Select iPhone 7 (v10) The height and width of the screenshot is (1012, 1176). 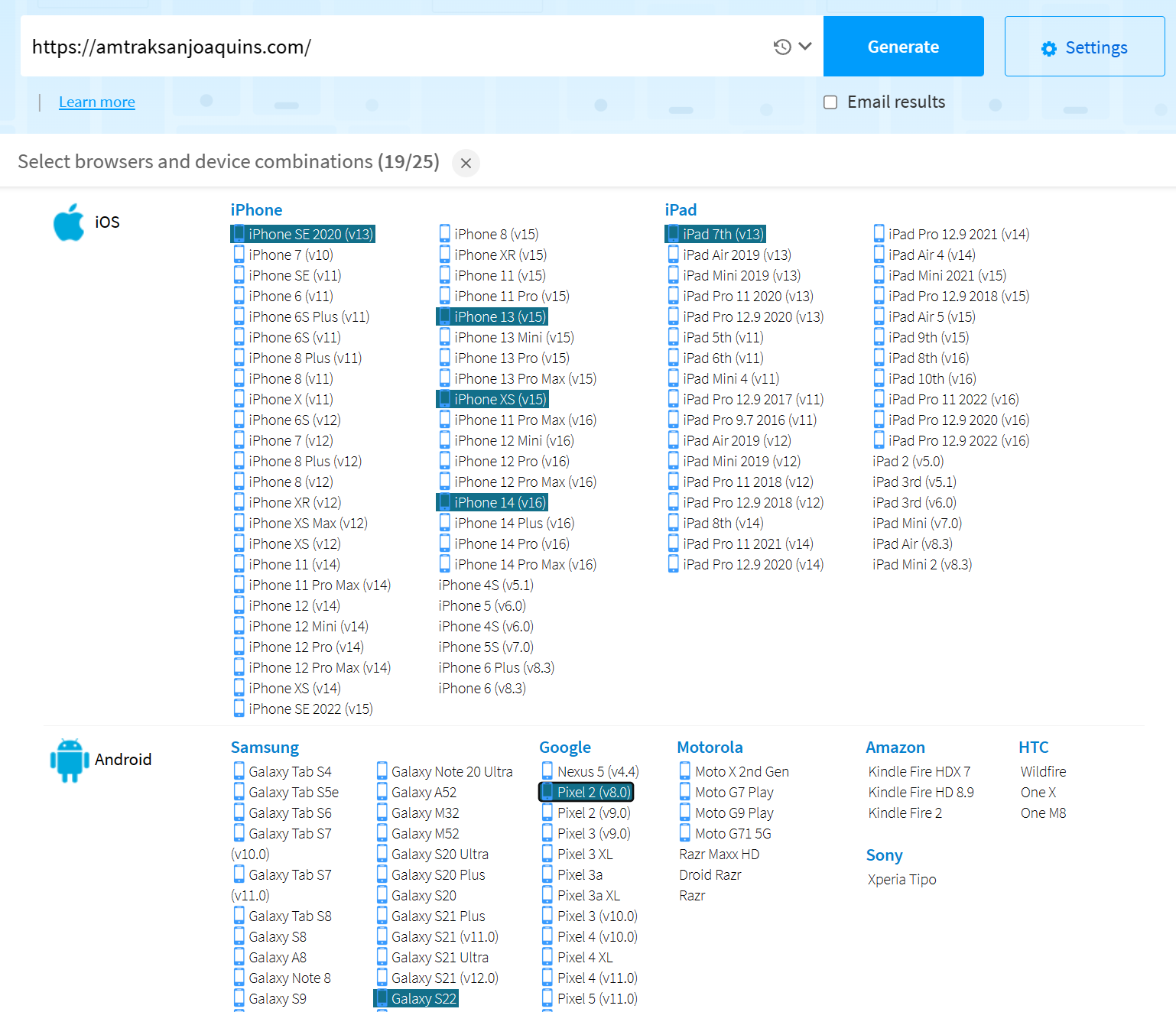point(283,255)
